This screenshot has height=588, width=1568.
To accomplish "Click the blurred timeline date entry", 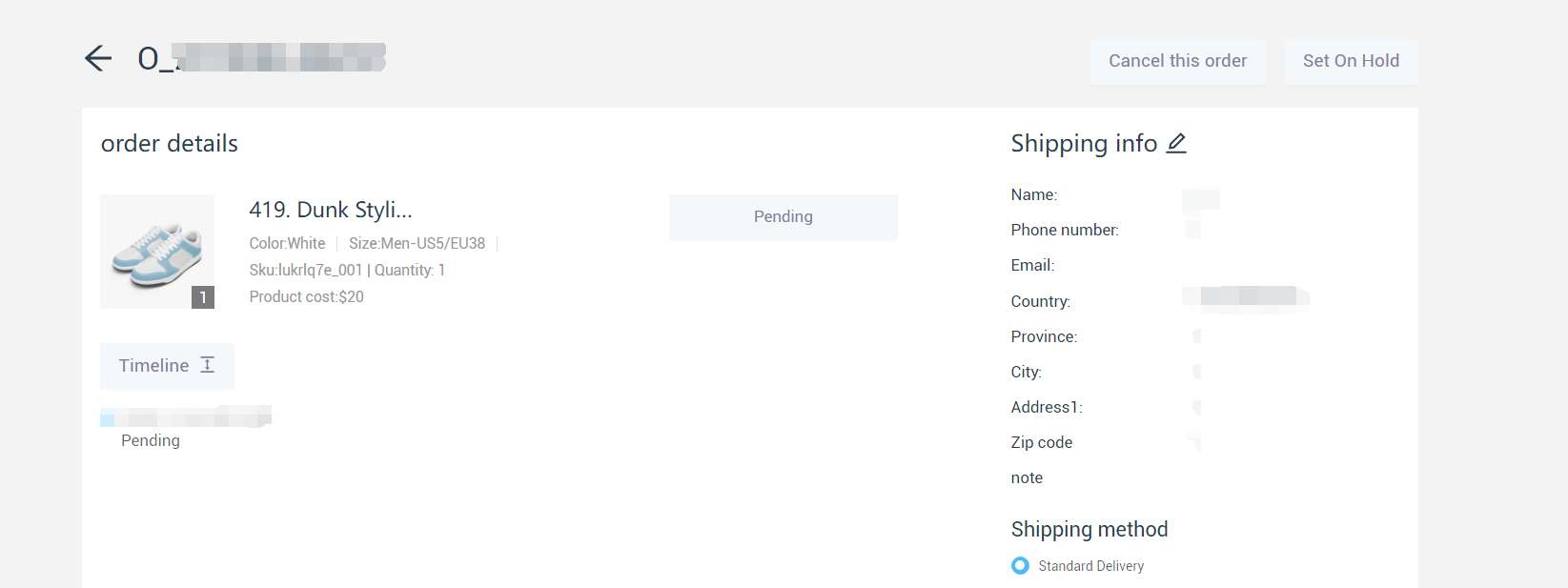I will click(186, 416).
